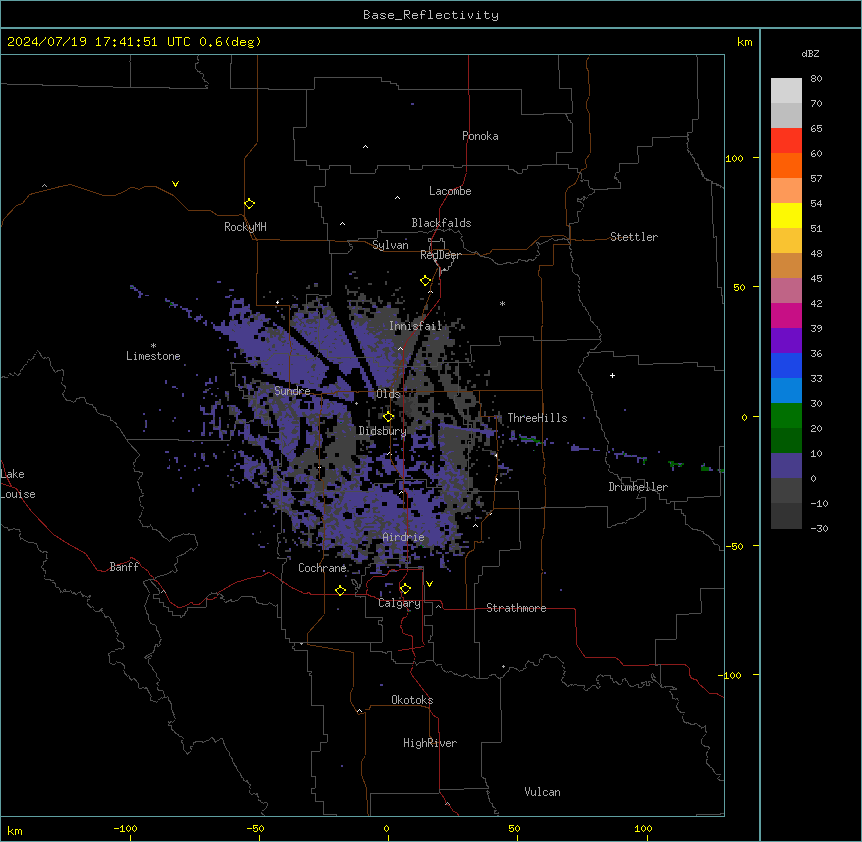Select the RockyMH label

tap(245, 227)
